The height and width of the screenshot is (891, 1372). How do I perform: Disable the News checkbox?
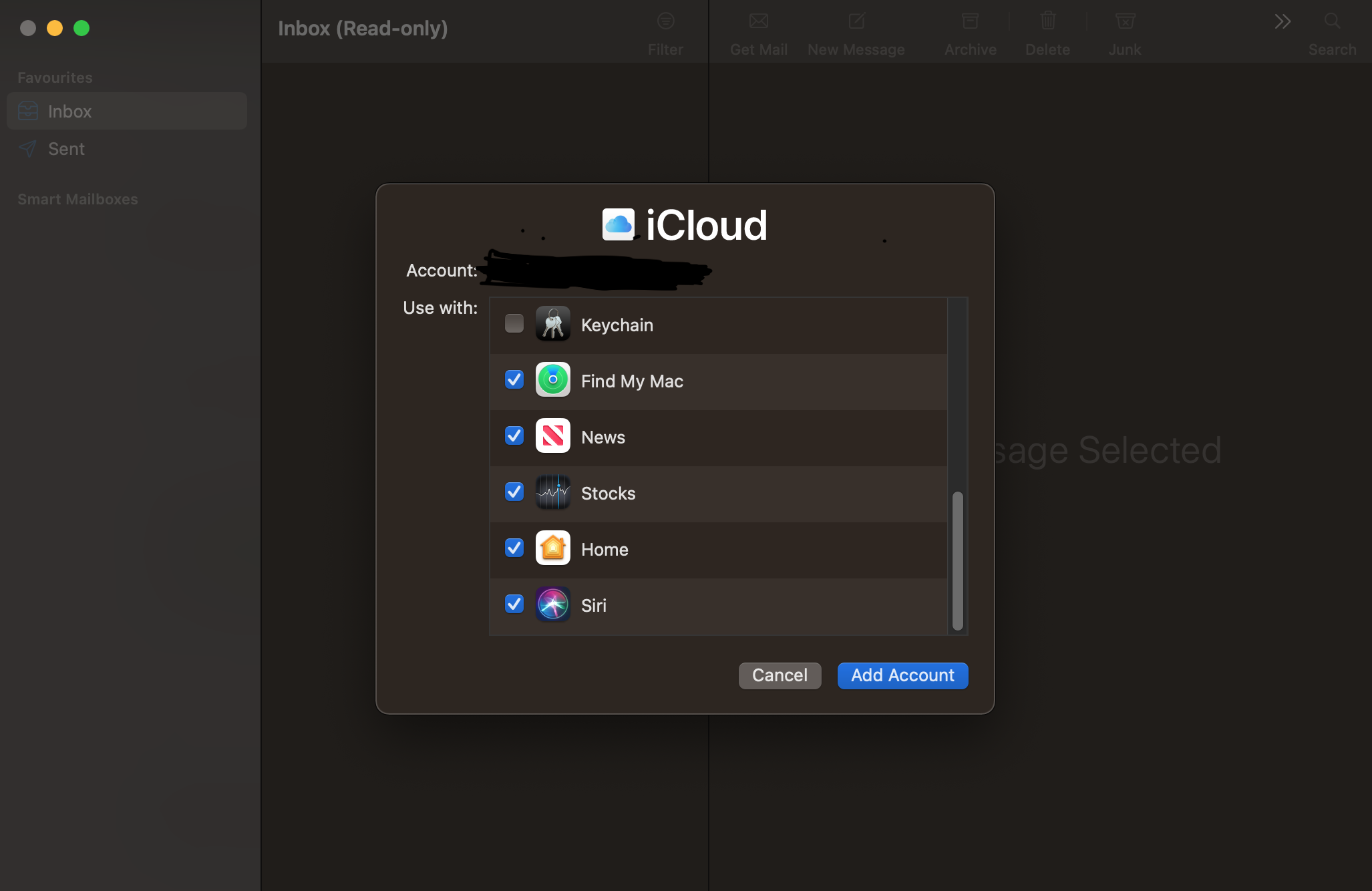514,436
